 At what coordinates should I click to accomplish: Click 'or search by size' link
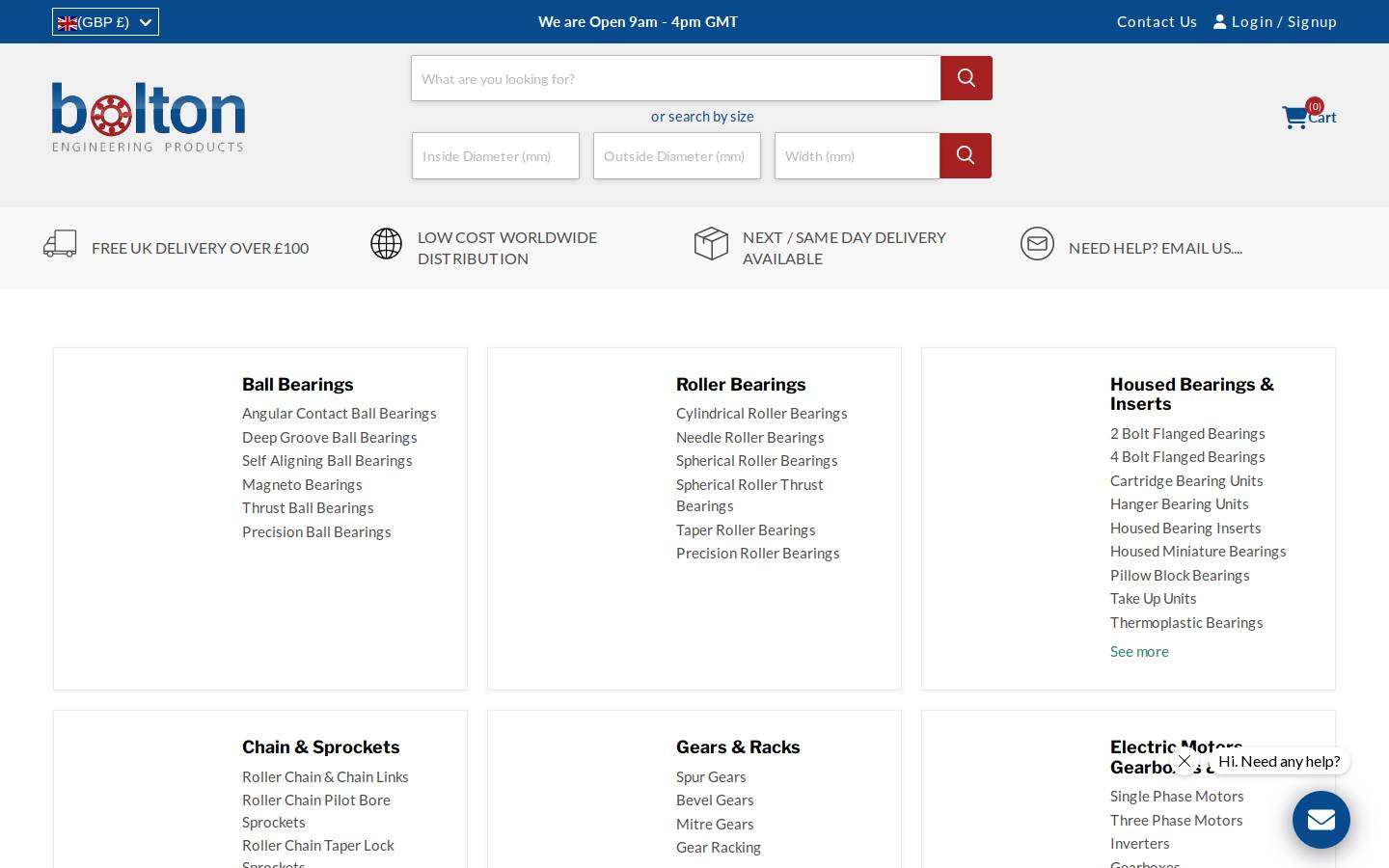click(702, 116)
